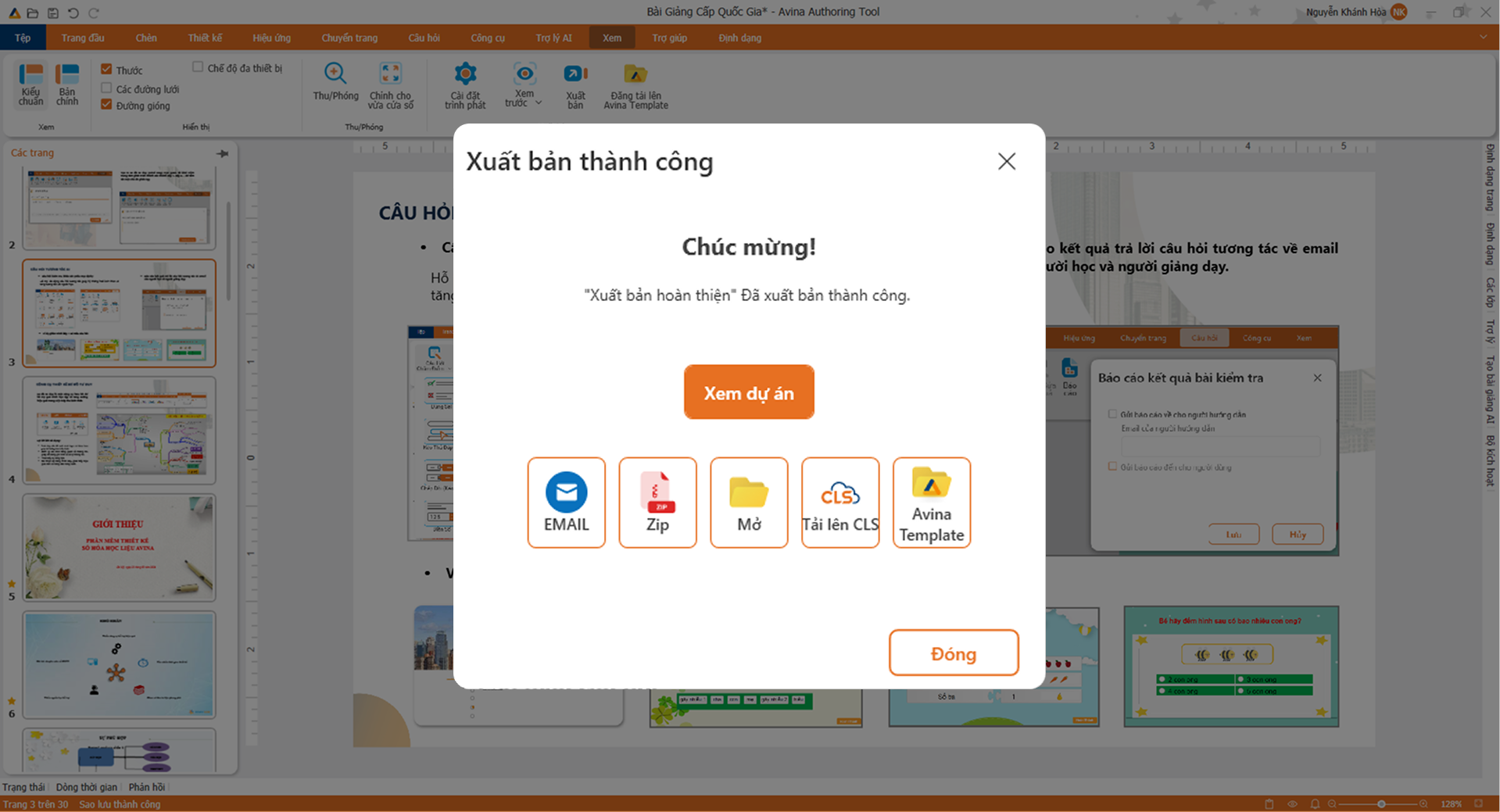The width and height of the screenshot is (1500, 812).
Task: Click the zoom in icon in status bar
Action: (1423, 803)
